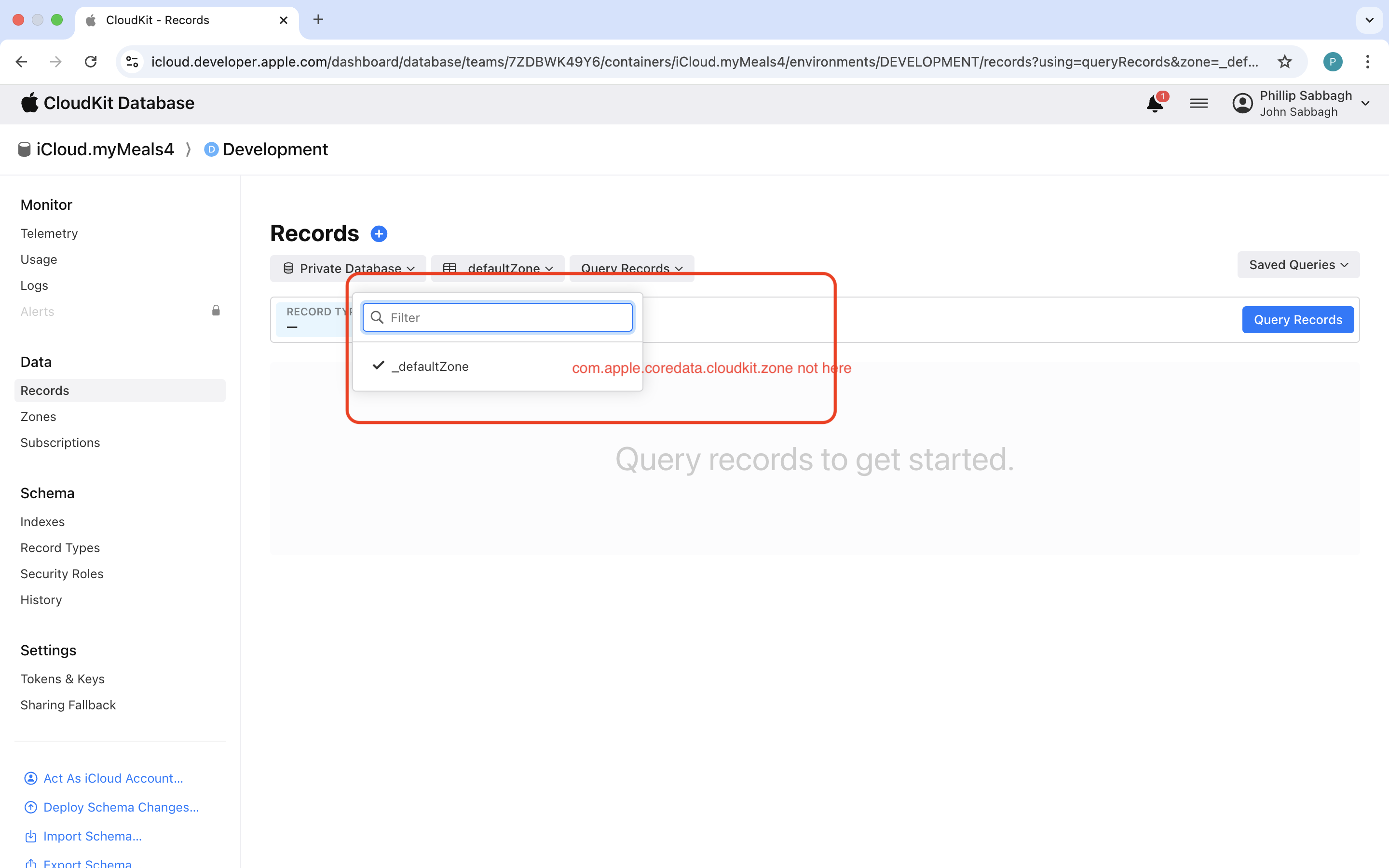Open Usage in the sidebar
This screenshot has height=868, width=1389.
(39, 259)
